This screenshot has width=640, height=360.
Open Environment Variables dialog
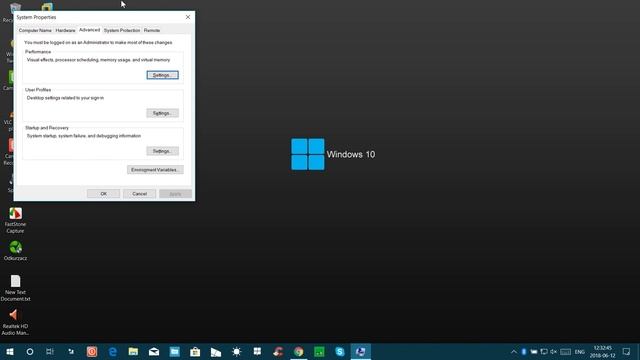155,170
